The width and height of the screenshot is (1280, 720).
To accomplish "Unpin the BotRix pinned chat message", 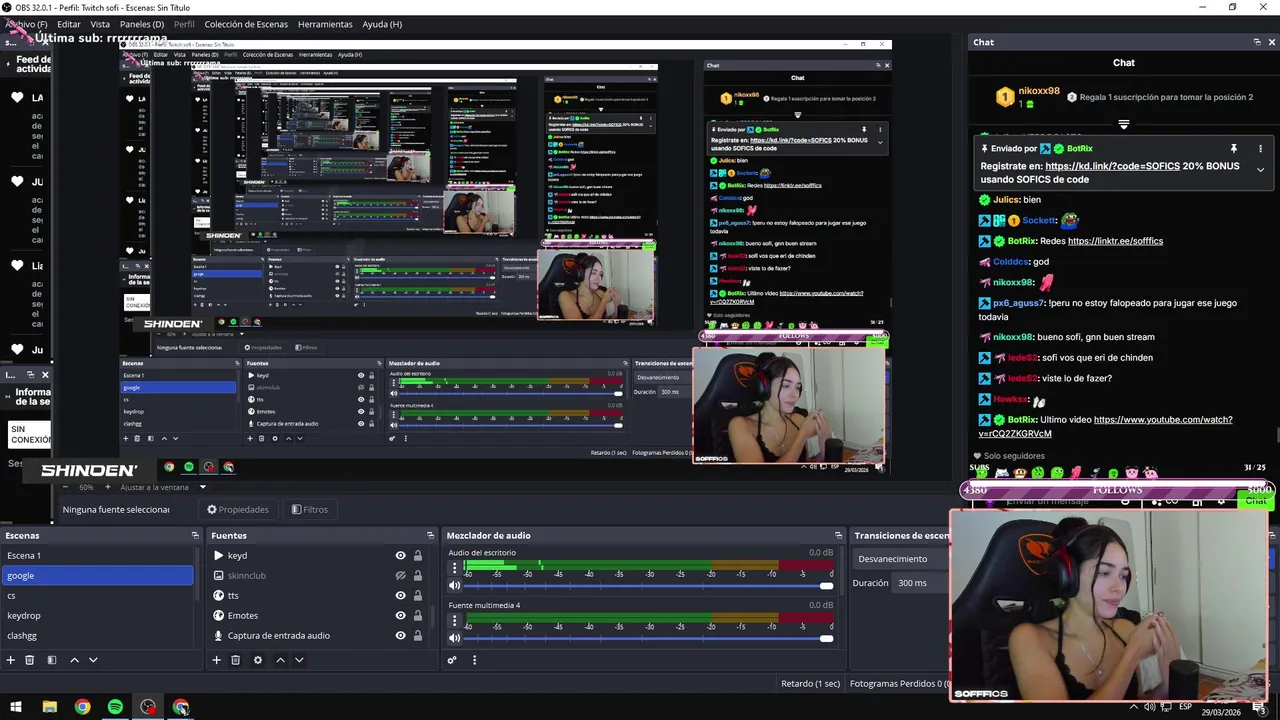I will point(1234,148).
